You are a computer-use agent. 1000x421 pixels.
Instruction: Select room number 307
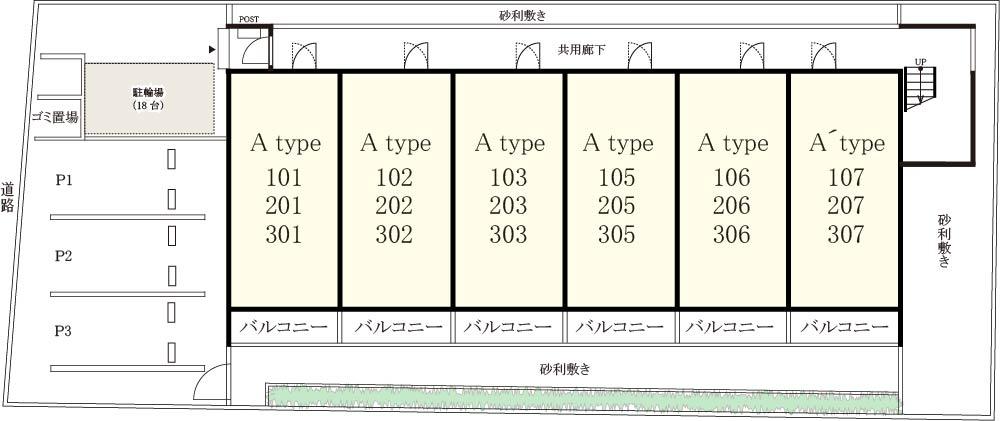click(x=846, y=235)
